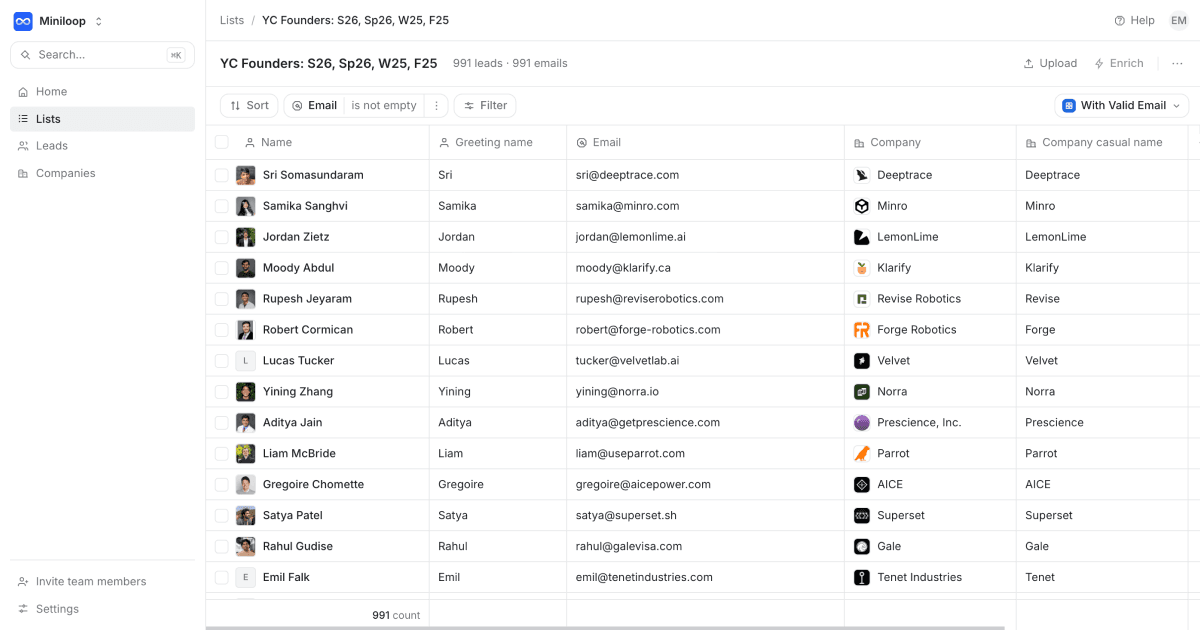Click the Company casual name column header
Viewport: 1200px width, 630px height.
click(x=1094, y=142)
